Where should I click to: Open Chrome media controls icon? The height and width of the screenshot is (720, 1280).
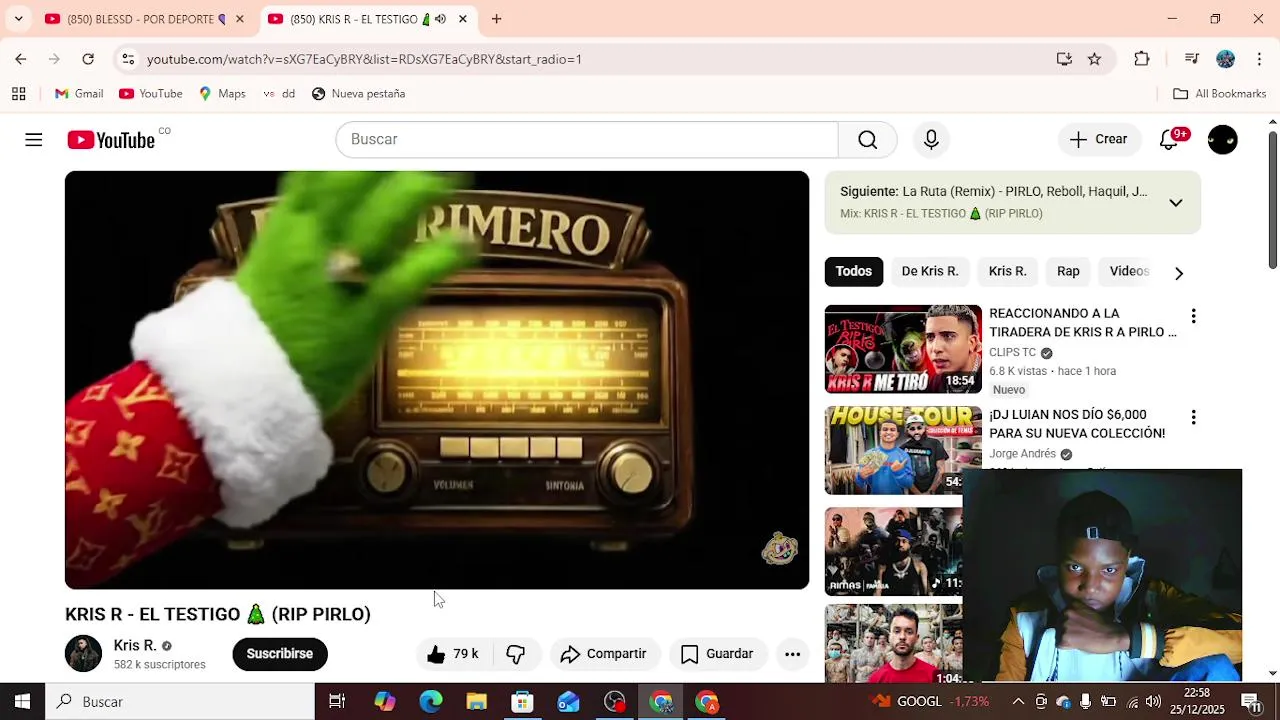(1191, 59)
